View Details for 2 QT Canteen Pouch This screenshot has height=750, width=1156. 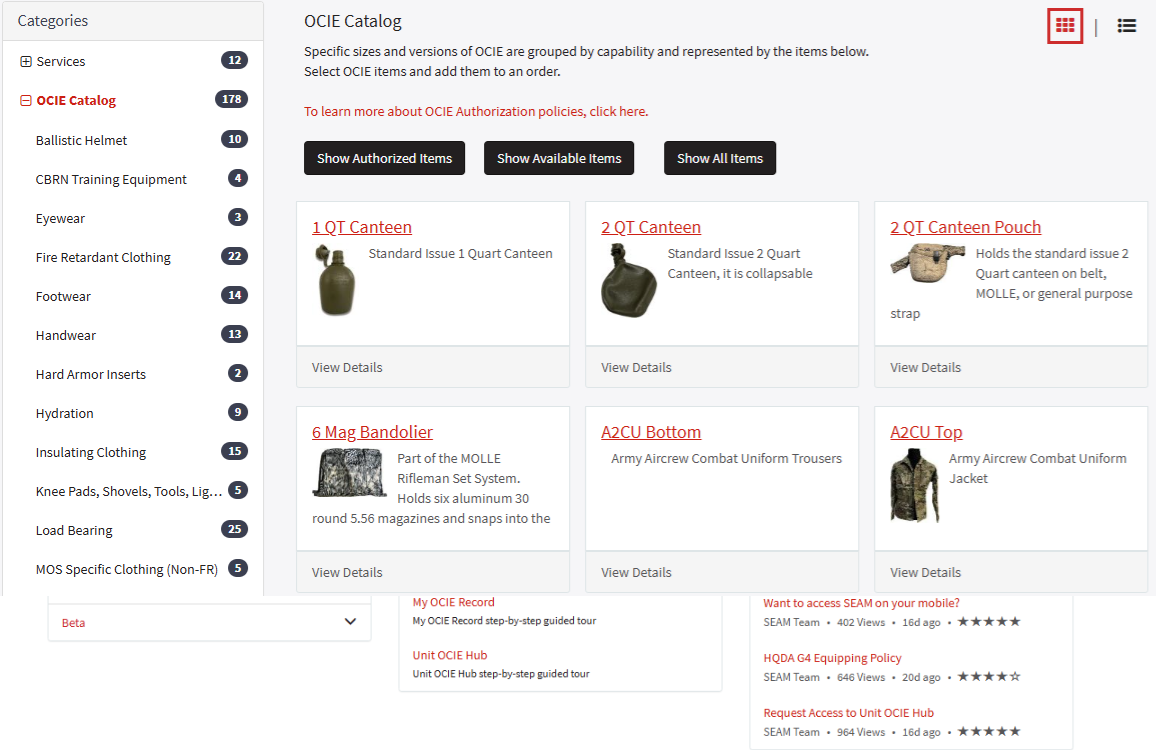pyautogui.click(x=925, y=368)
